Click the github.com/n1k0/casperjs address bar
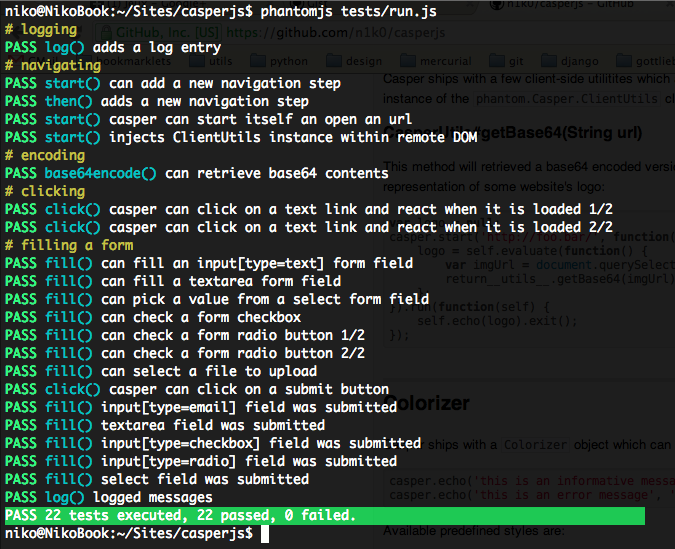Screen dimensions: 675x549 [336, 33]
